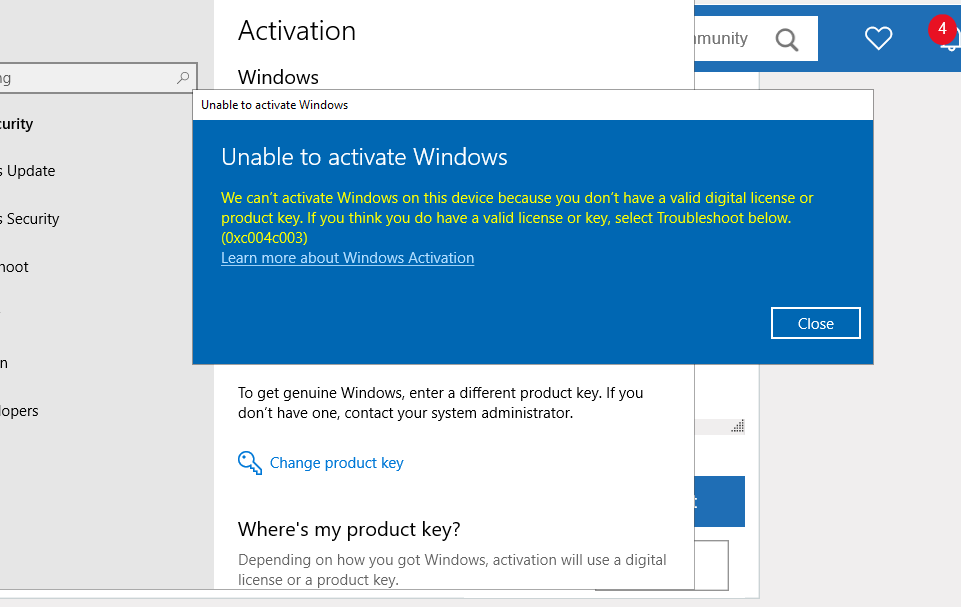Click the Activation page title

click(x=297, y=31)
